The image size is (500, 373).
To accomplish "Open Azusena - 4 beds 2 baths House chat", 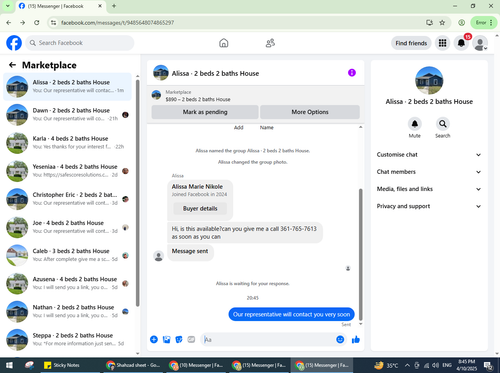I will tap(68, 283).
